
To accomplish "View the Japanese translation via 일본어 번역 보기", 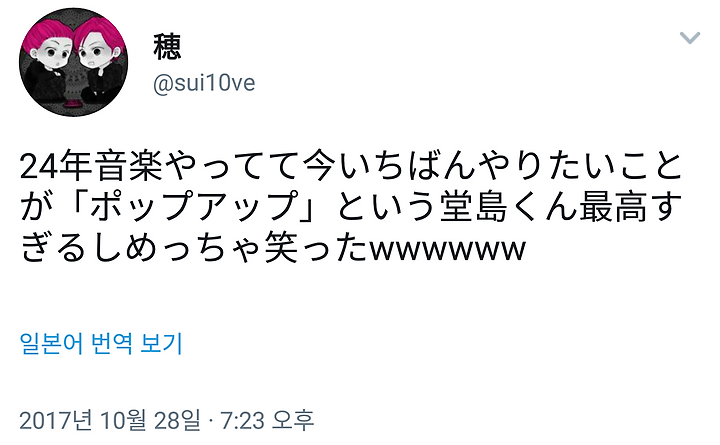I will point(101,343).
